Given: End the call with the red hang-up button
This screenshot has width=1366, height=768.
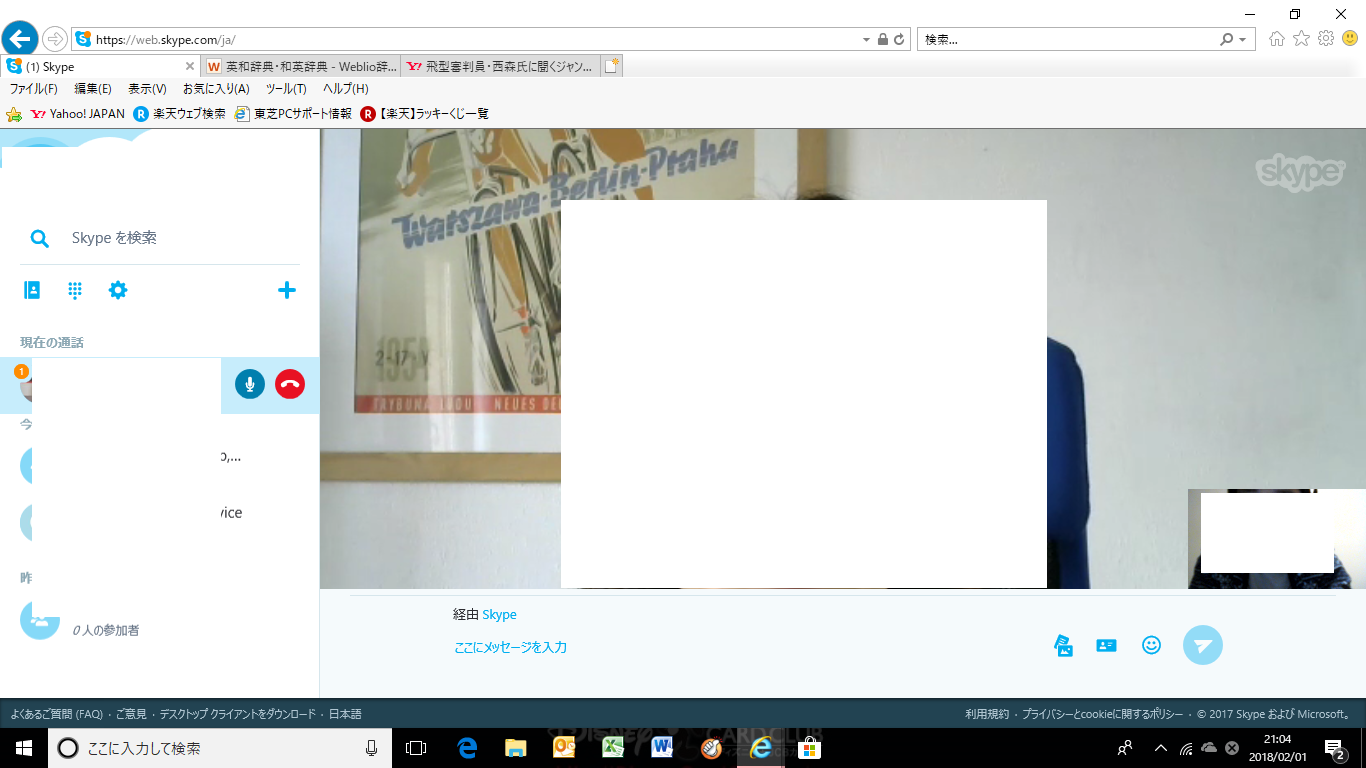Looking at the screenshot, I should coord(290,384).
